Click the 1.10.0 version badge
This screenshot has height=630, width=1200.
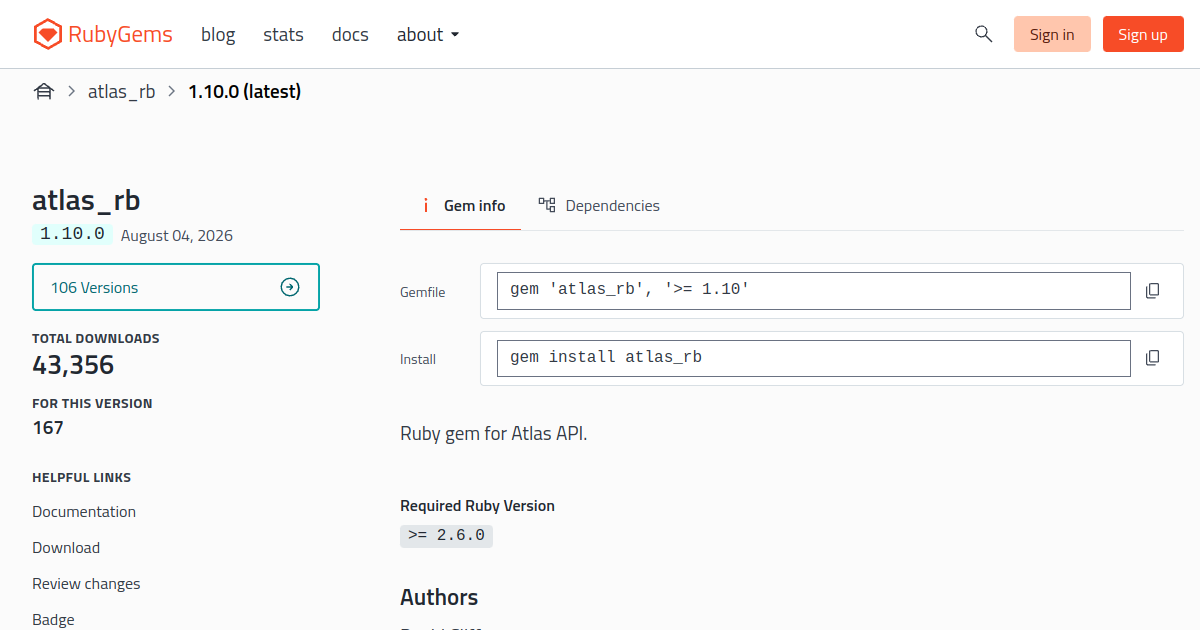click(x=72, y=234)
